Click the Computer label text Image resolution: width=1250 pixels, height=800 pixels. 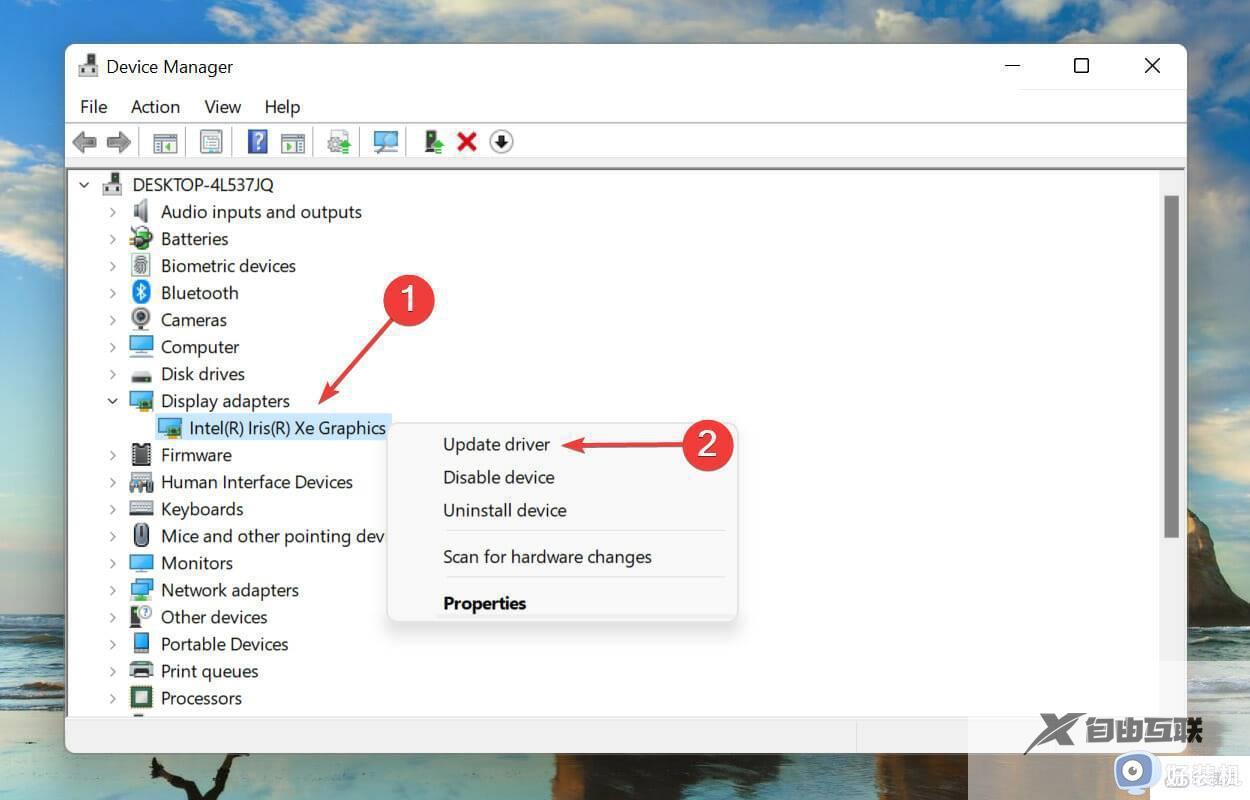coord(200,347)
